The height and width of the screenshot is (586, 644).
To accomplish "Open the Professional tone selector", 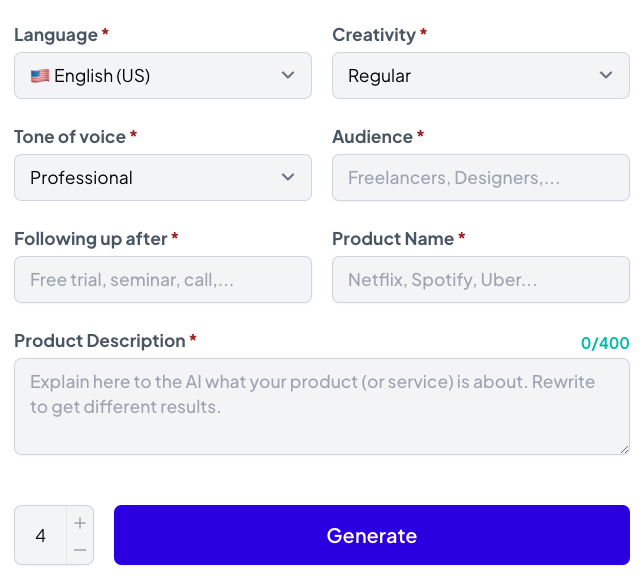I will [x=150, y=178].
